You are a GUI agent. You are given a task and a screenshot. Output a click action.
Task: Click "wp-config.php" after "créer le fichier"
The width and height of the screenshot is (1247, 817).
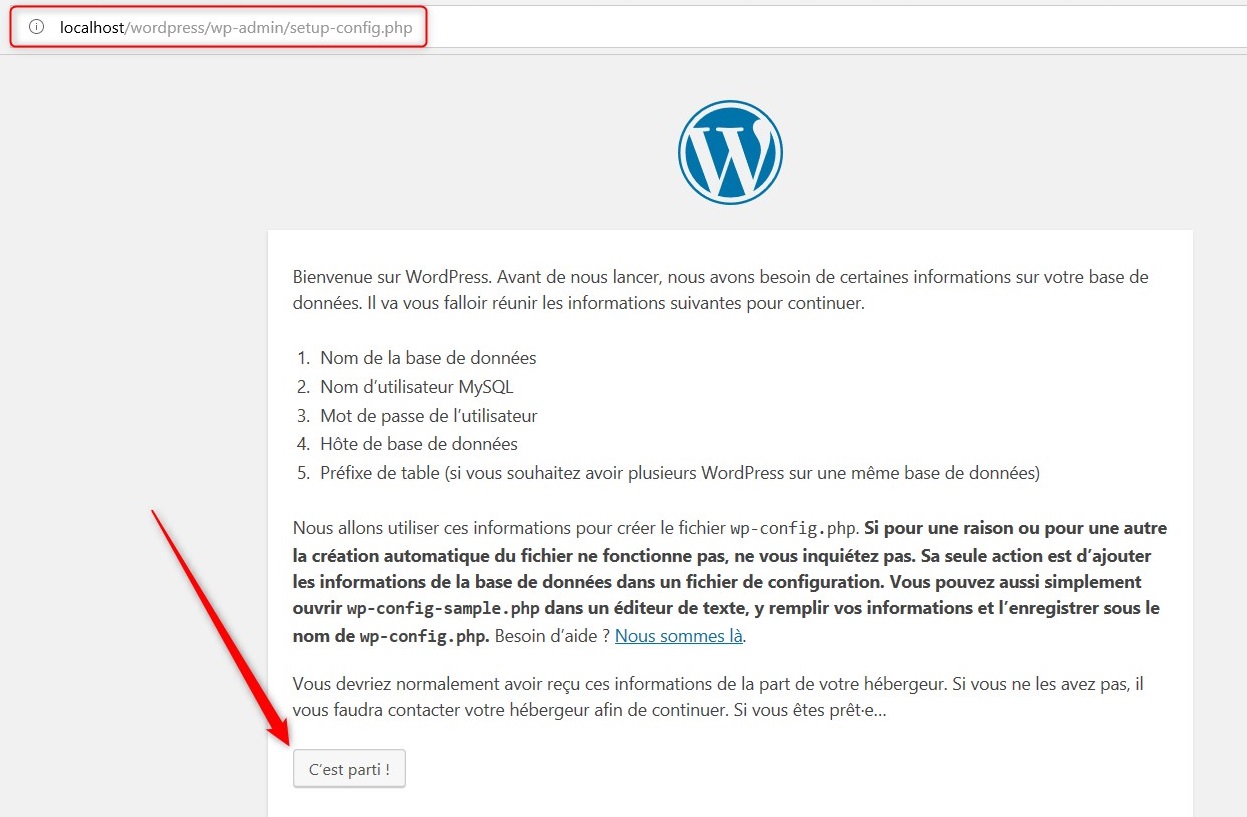(794, 529)
